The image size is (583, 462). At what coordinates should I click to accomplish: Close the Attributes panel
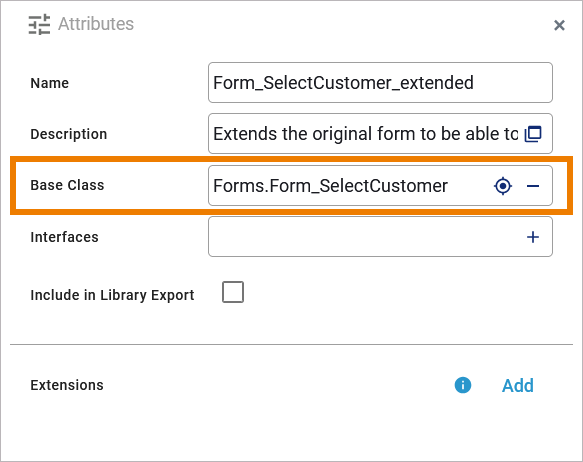[559, 25]
